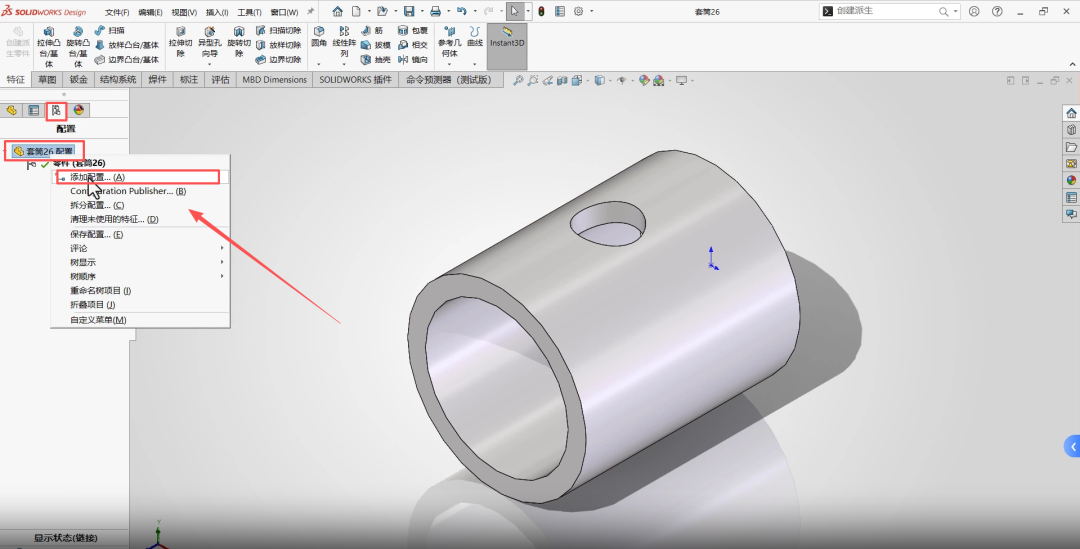The height and width of the screenshot is (549, 1080).
Task: Select the Revolved Cut (旋转切除) tool
Action: (239, 45)
